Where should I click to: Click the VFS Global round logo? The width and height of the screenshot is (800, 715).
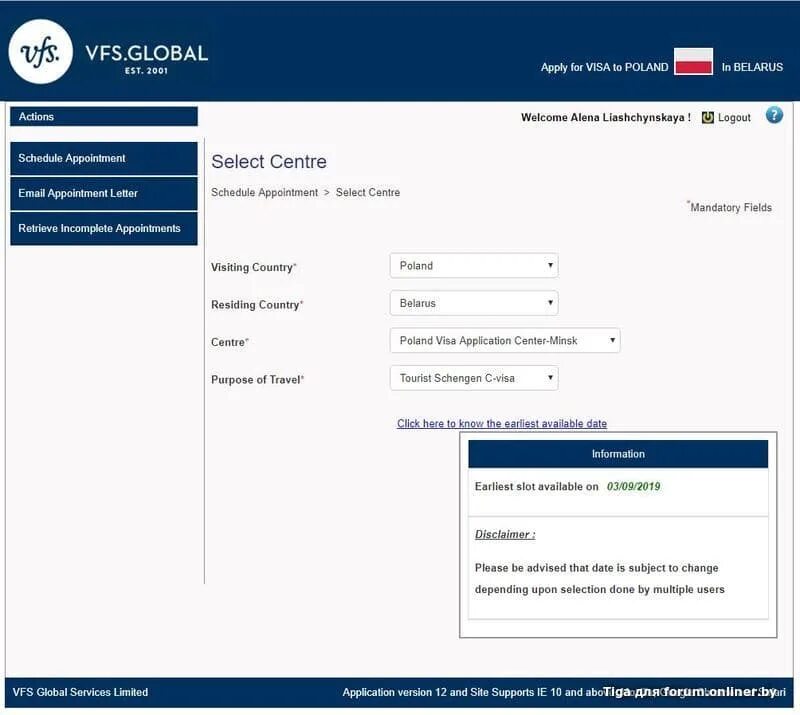(41, 52)
